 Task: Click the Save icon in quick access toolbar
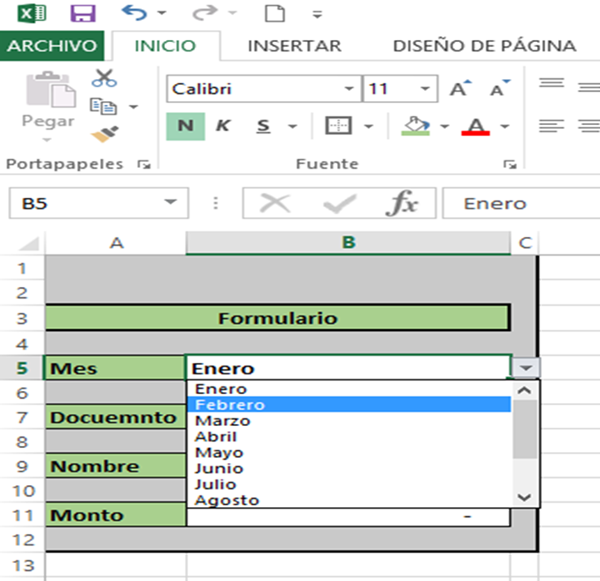coord(83,15)
